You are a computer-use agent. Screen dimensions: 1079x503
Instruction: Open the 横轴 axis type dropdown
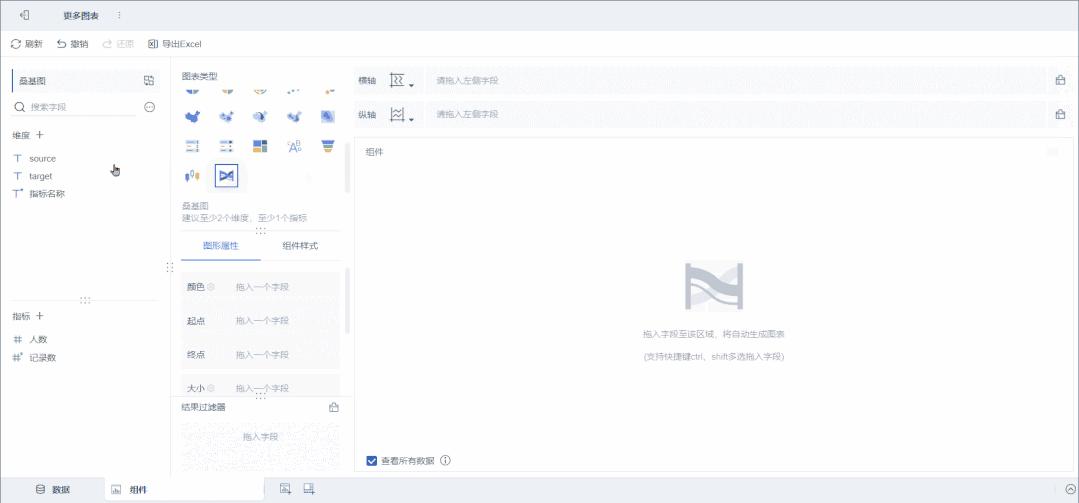pos(402,81)
